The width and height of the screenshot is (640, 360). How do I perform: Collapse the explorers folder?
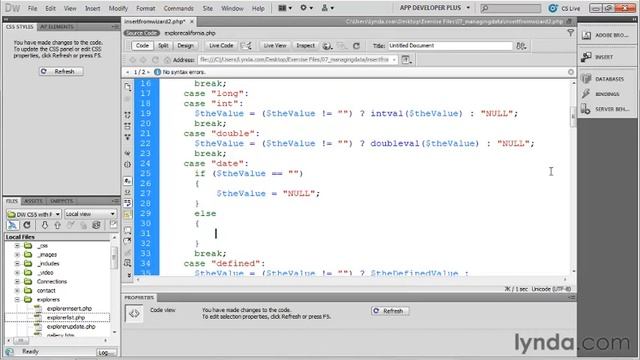pos(17,300)
